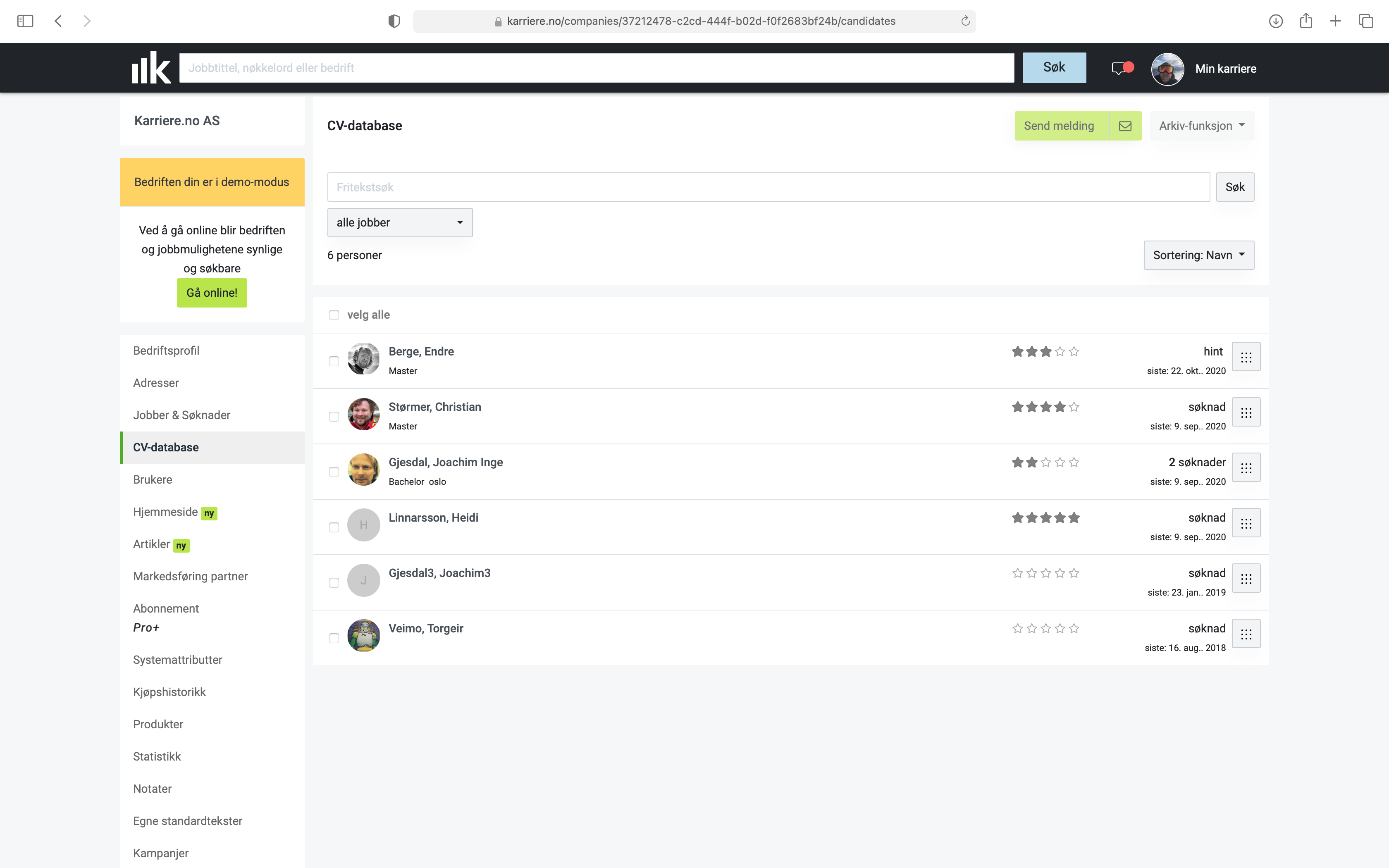Click the Gå online! button
This screenshot has width=1389, height=868.
pos(212,293)
